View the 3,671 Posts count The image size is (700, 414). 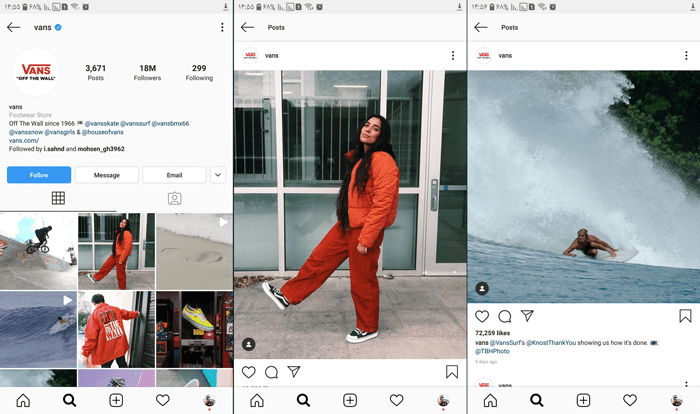(96, 72)
